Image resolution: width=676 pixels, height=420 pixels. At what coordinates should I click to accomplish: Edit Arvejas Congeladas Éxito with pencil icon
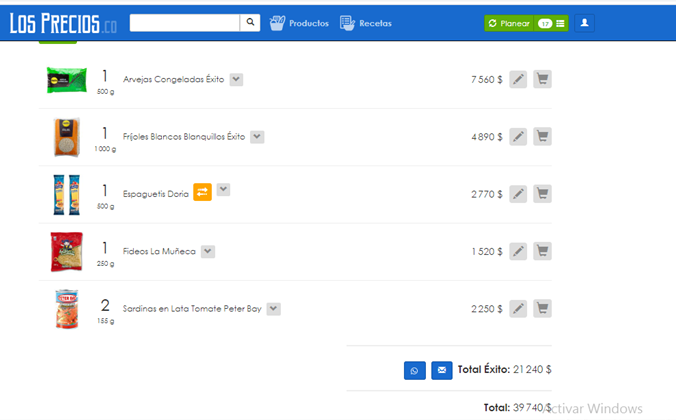[518, 79]
